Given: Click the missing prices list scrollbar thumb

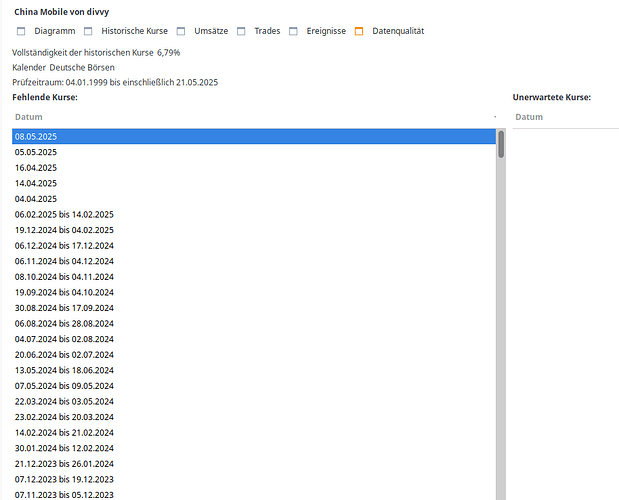Looking at the screenshot, I should coord(501,144).
